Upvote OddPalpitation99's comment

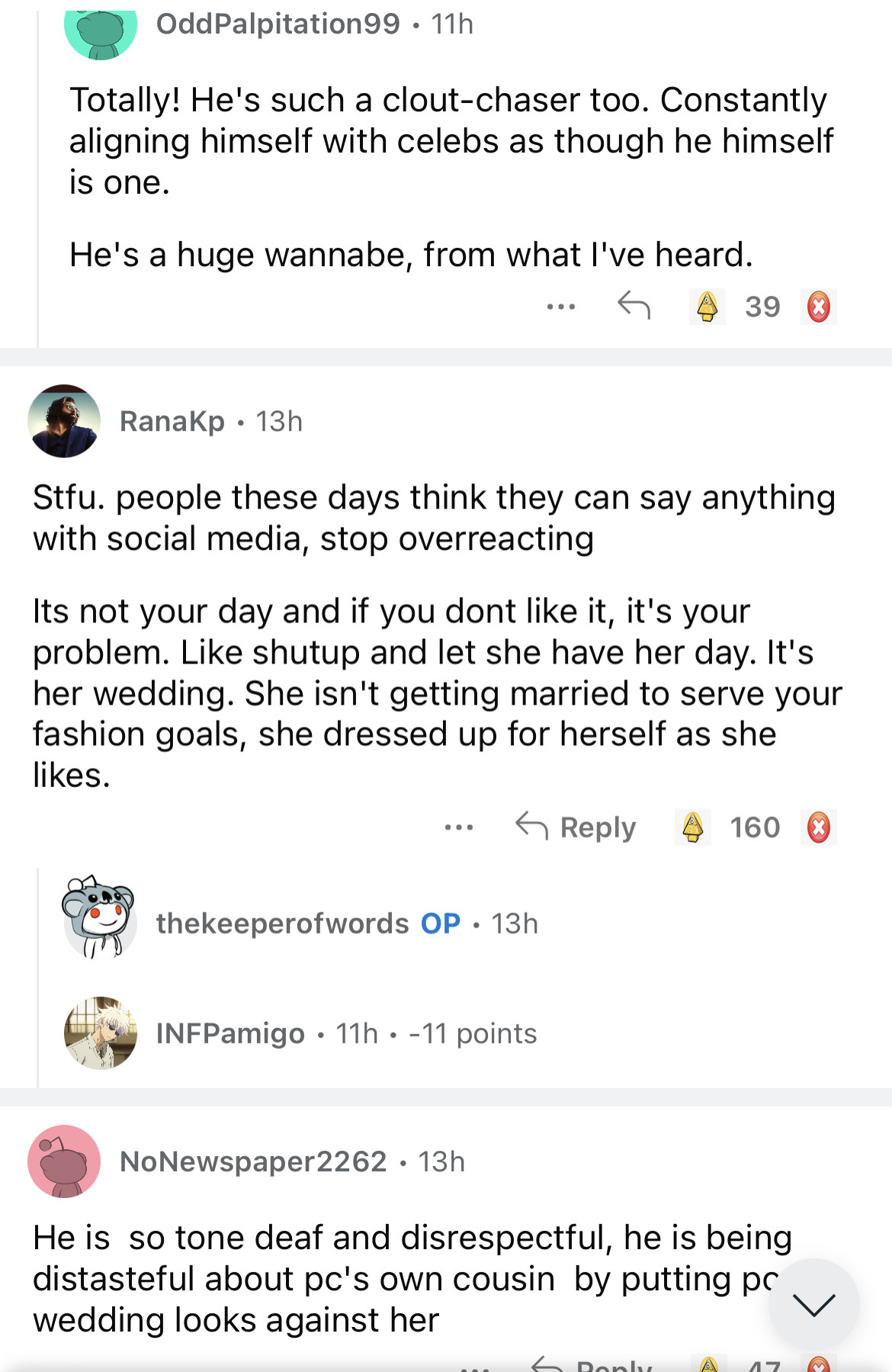tap(707, 307)
